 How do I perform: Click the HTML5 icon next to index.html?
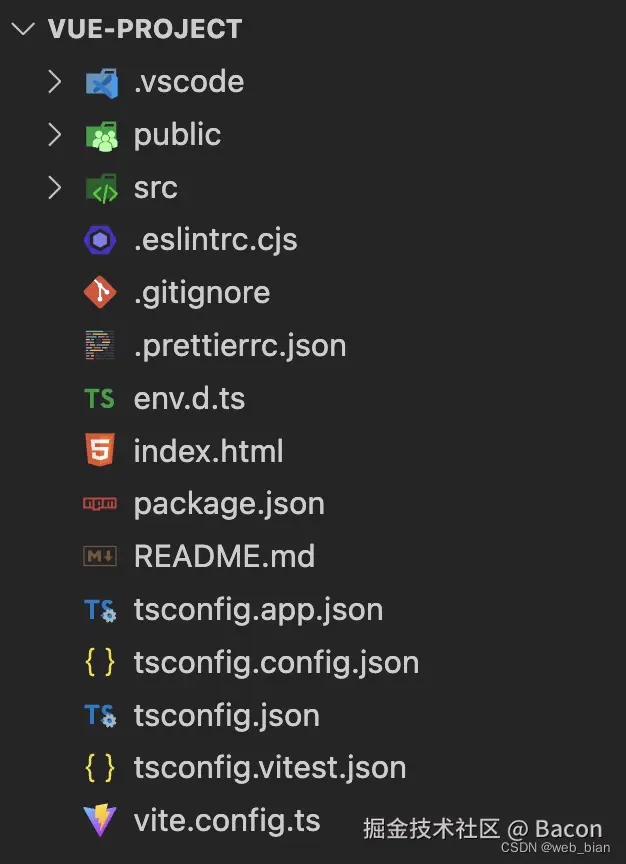pyautogui.click(x=100, y=451)
